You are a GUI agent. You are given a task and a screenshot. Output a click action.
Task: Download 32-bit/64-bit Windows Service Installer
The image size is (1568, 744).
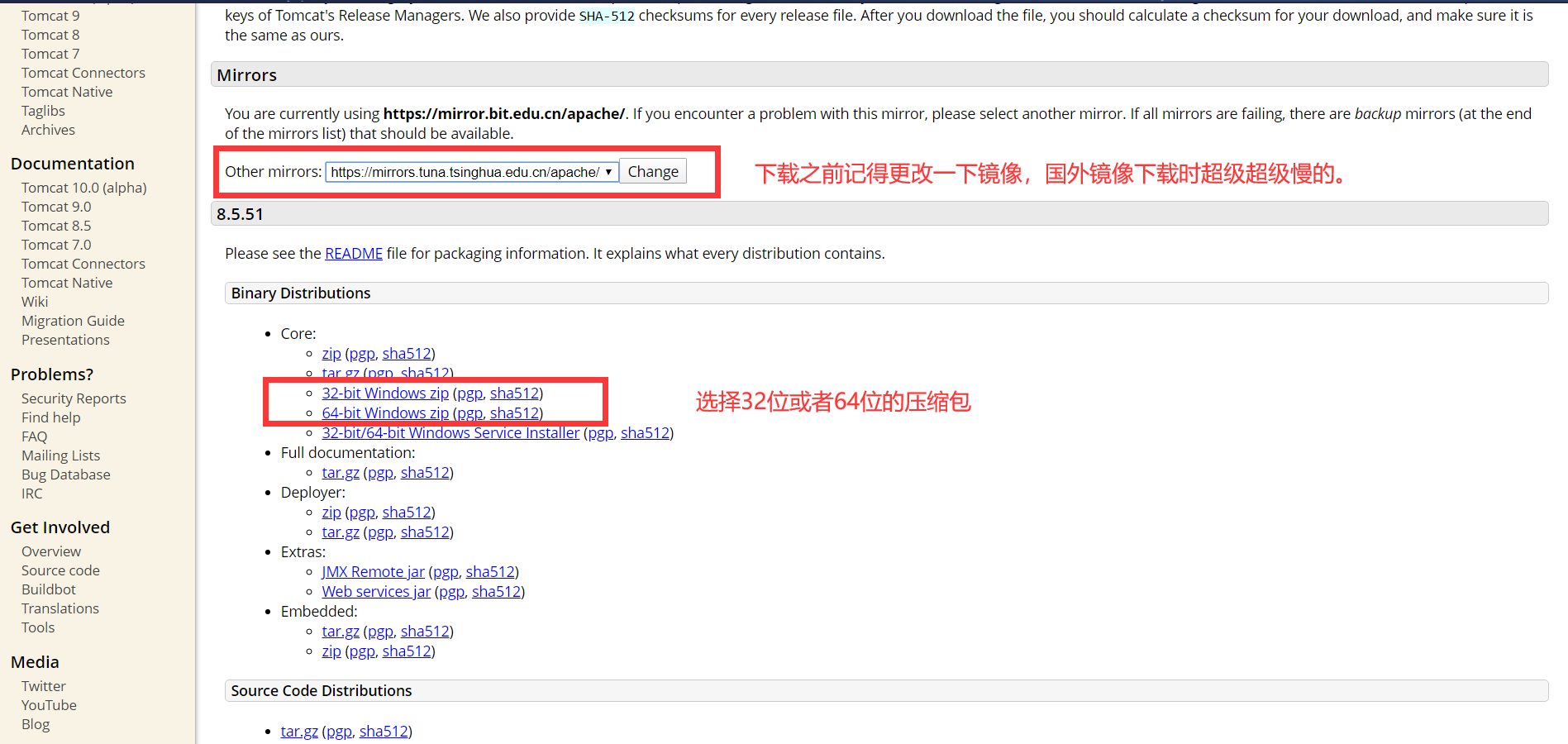coord(450,433)
